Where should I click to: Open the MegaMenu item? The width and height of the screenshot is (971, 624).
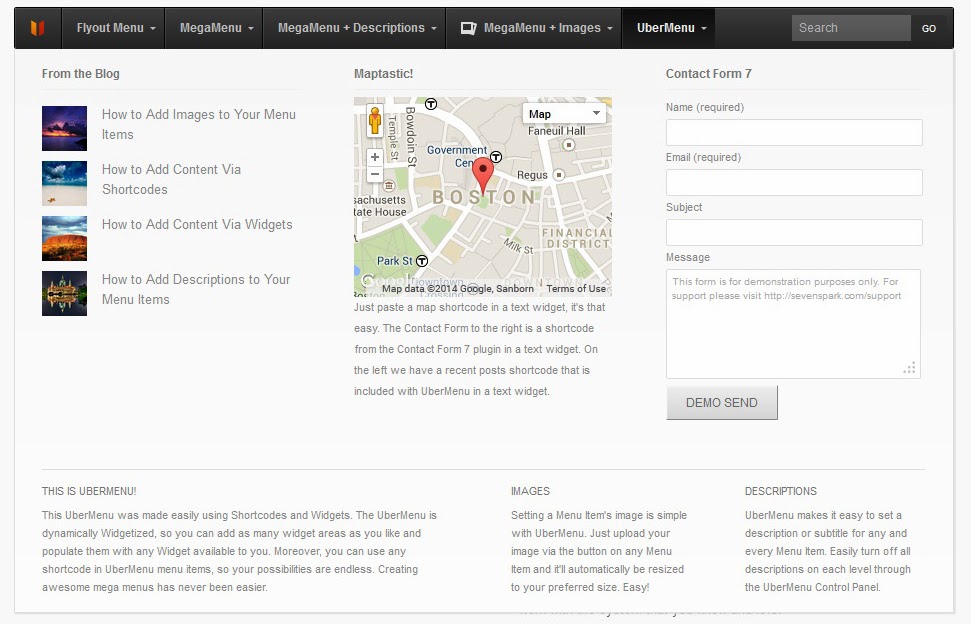tap(216, 28)
